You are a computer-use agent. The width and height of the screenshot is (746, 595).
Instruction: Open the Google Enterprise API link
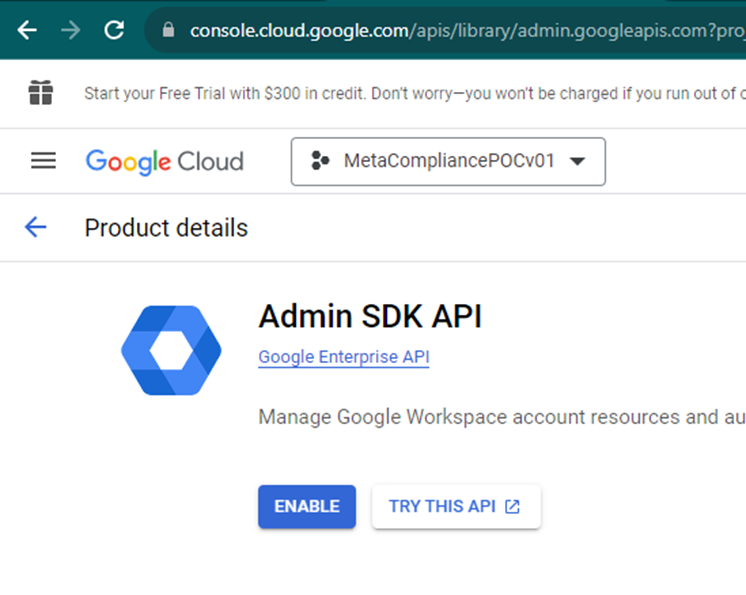(x=344, y=357)
